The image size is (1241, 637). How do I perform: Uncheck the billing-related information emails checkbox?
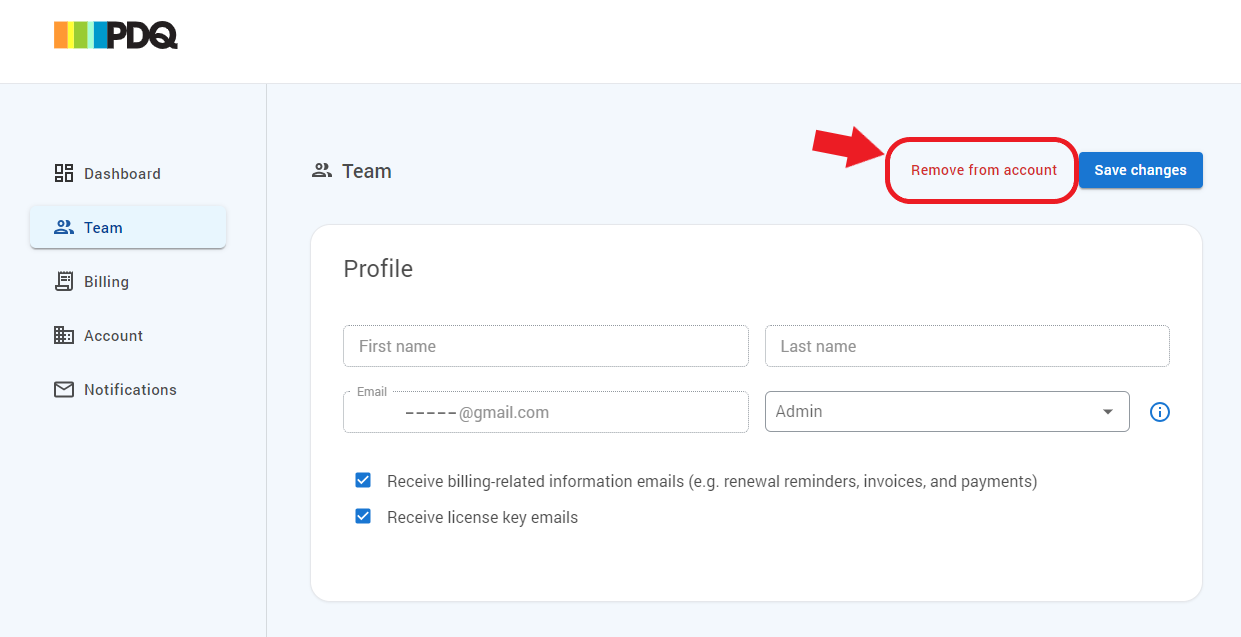[x=363, y=481]
